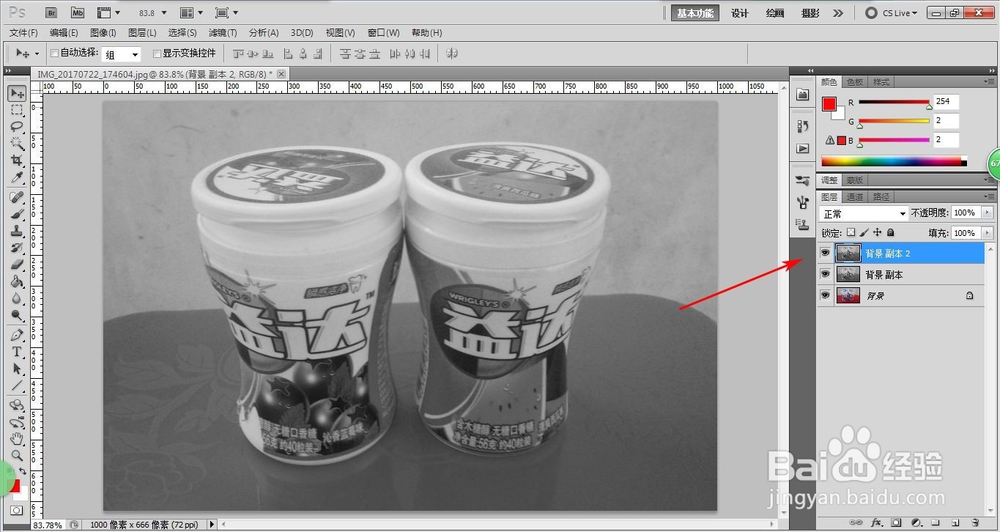Select the Pen tool

coord(17,335)
